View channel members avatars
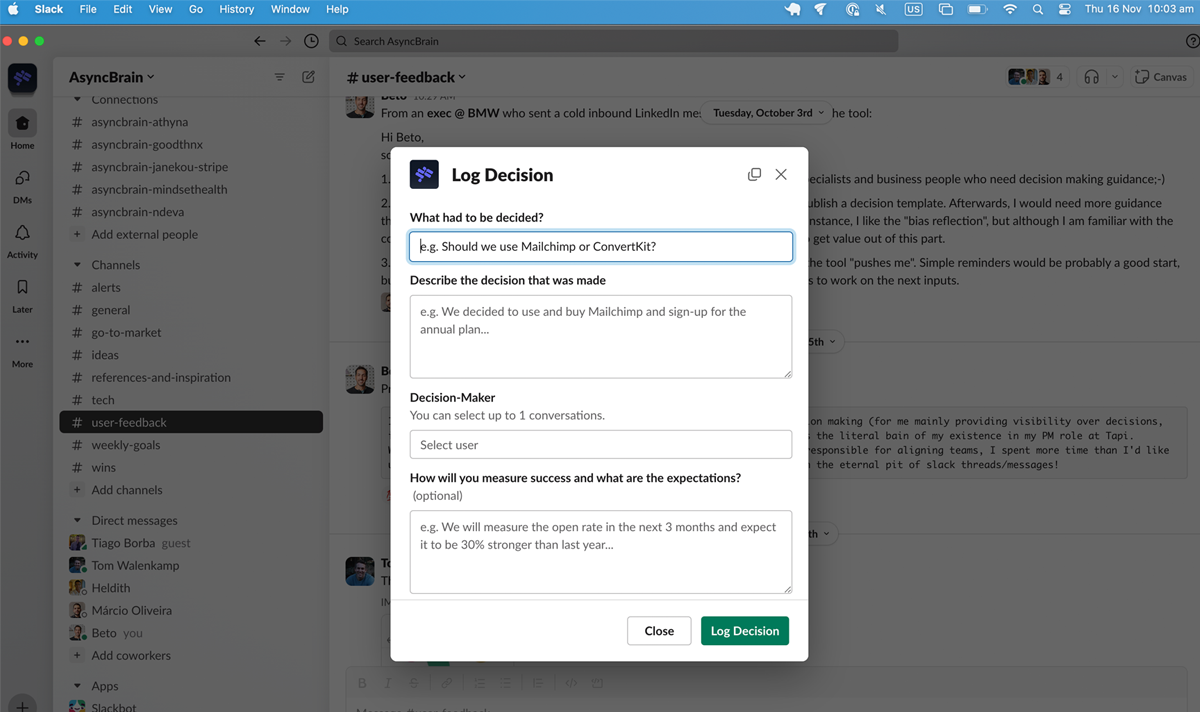This screenshot has height=712, width=1200. pos(1036,77)
